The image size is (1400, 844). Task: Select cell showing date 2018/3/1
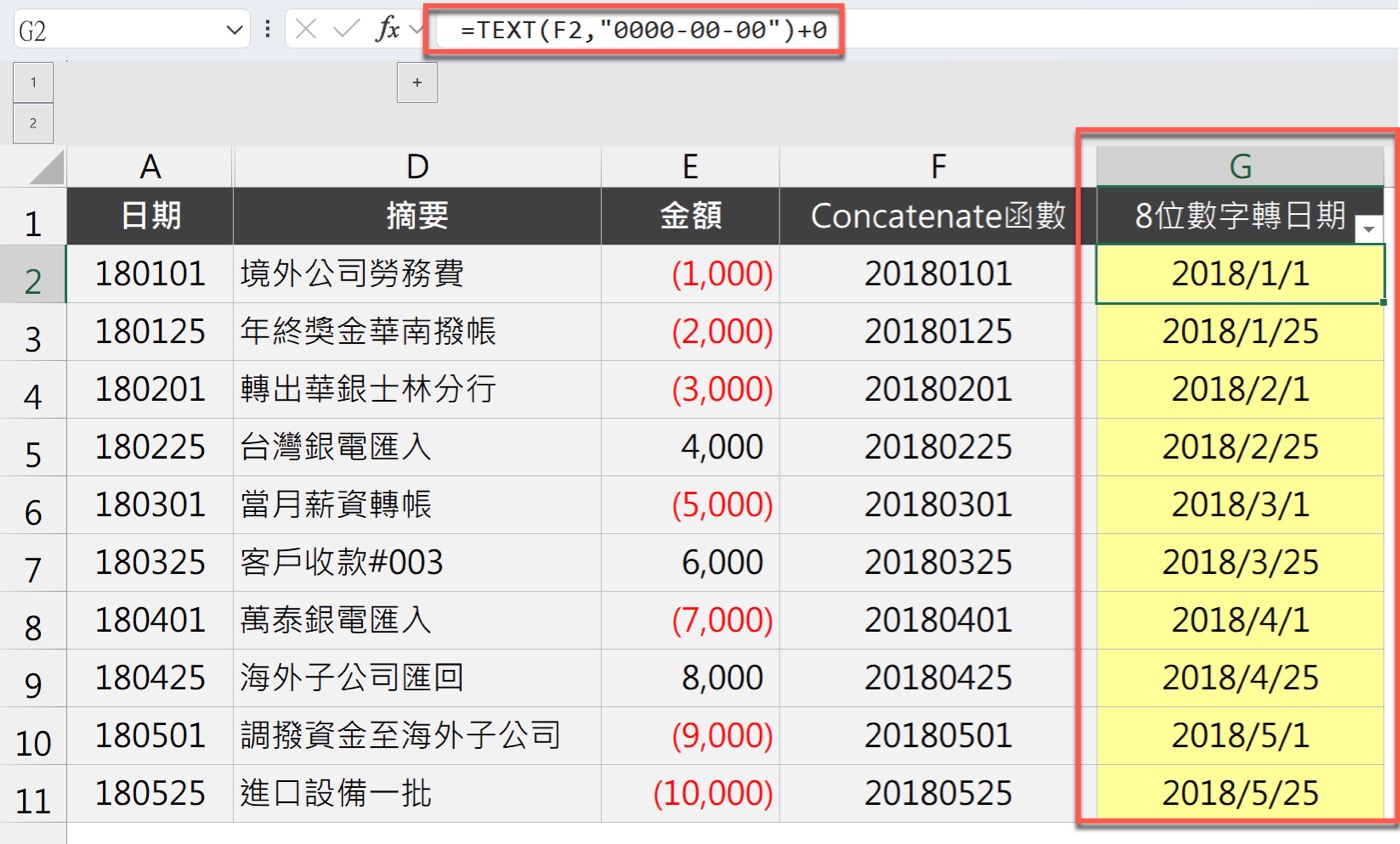(x=1240, y=505)
